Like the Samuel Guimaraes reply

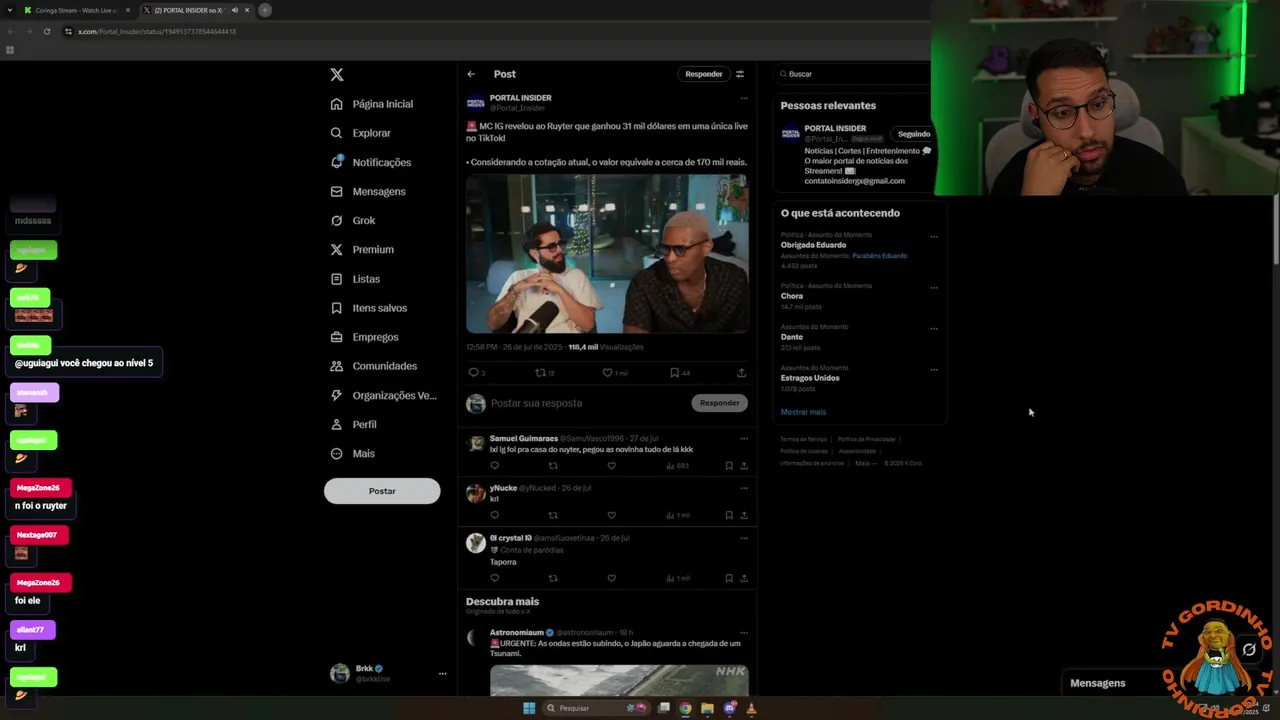(x=611, y=466)
